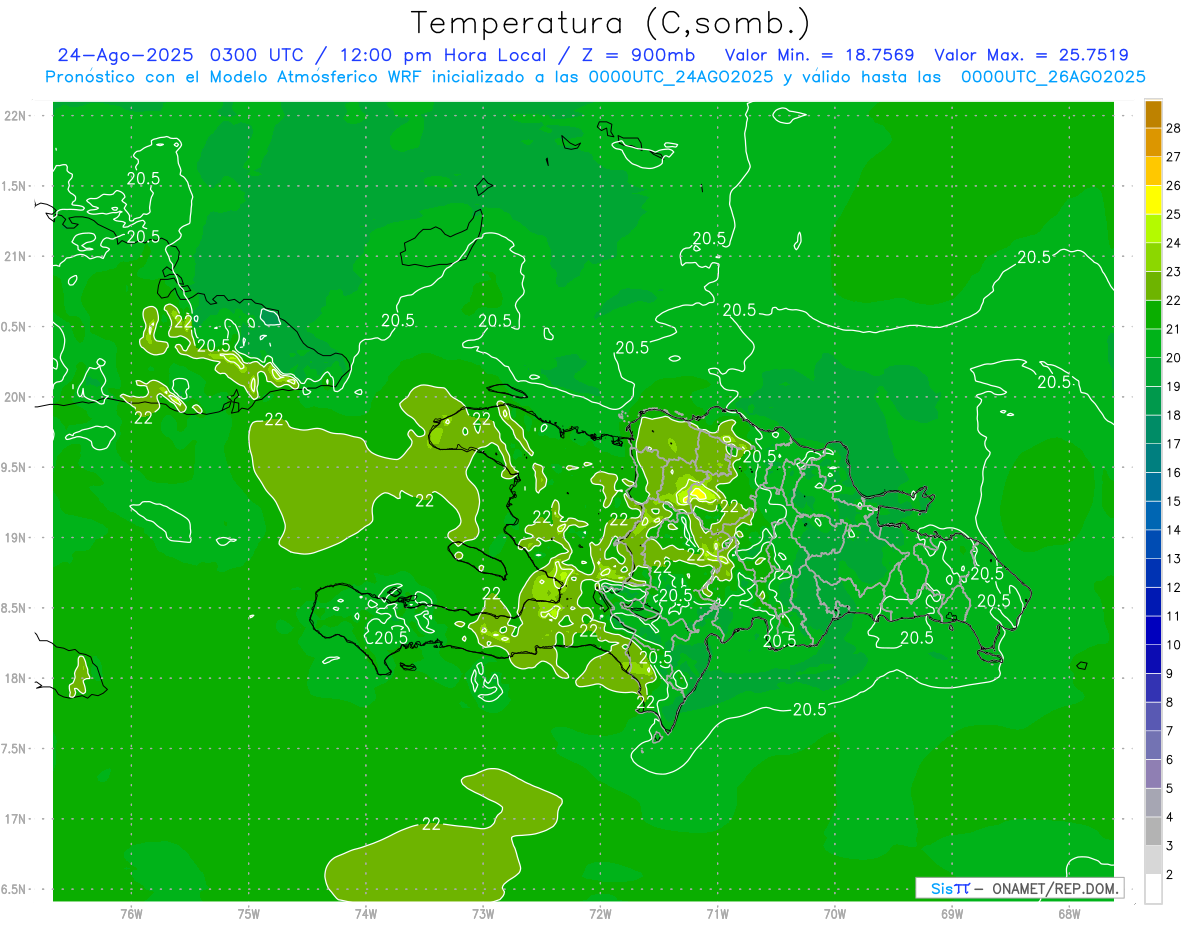1200x927 pixels.
Task: Select the lavender swatch between legend 5 and 6
Action: (x=1153, y=774)
